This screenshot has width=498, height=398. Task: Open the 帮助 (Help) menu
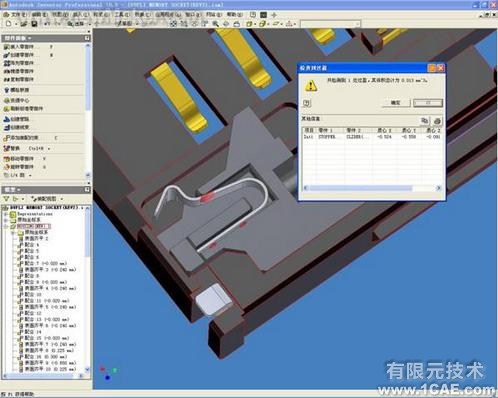(234, 15)
